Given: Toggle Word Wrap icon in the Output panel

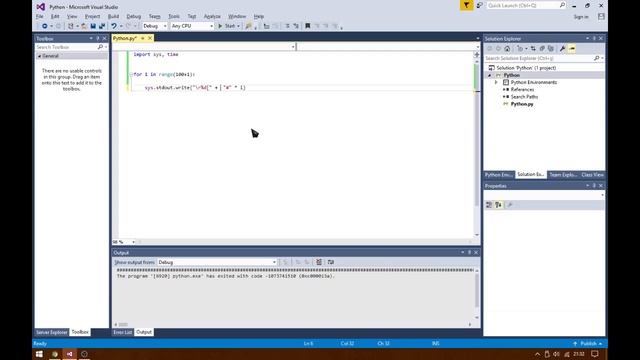Looking at the screenshot, I should tap(331, 262).
